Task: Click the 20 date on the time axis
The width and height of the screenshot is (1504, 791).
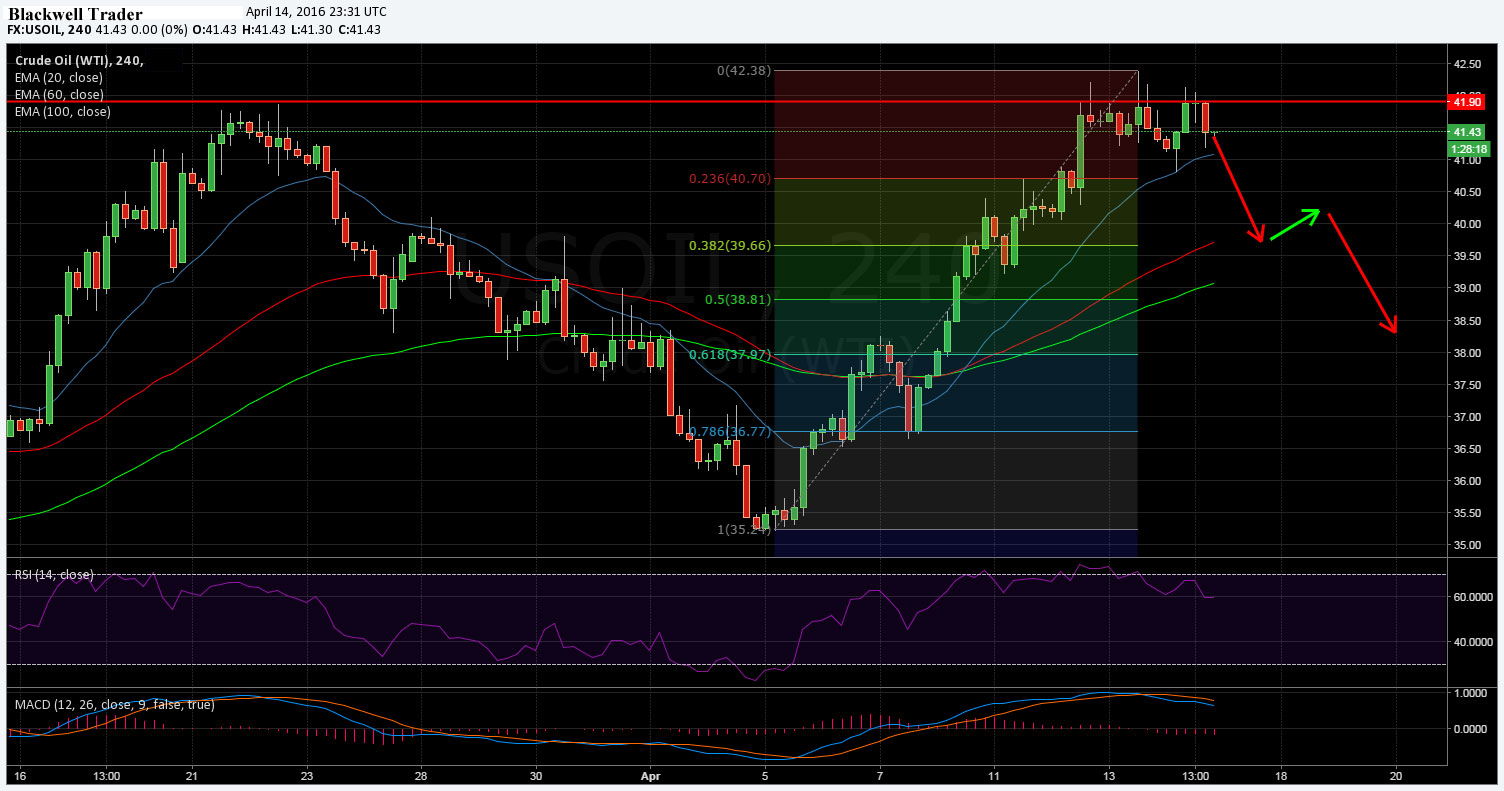Action: pyautogui.click(x=1396, y=775)
